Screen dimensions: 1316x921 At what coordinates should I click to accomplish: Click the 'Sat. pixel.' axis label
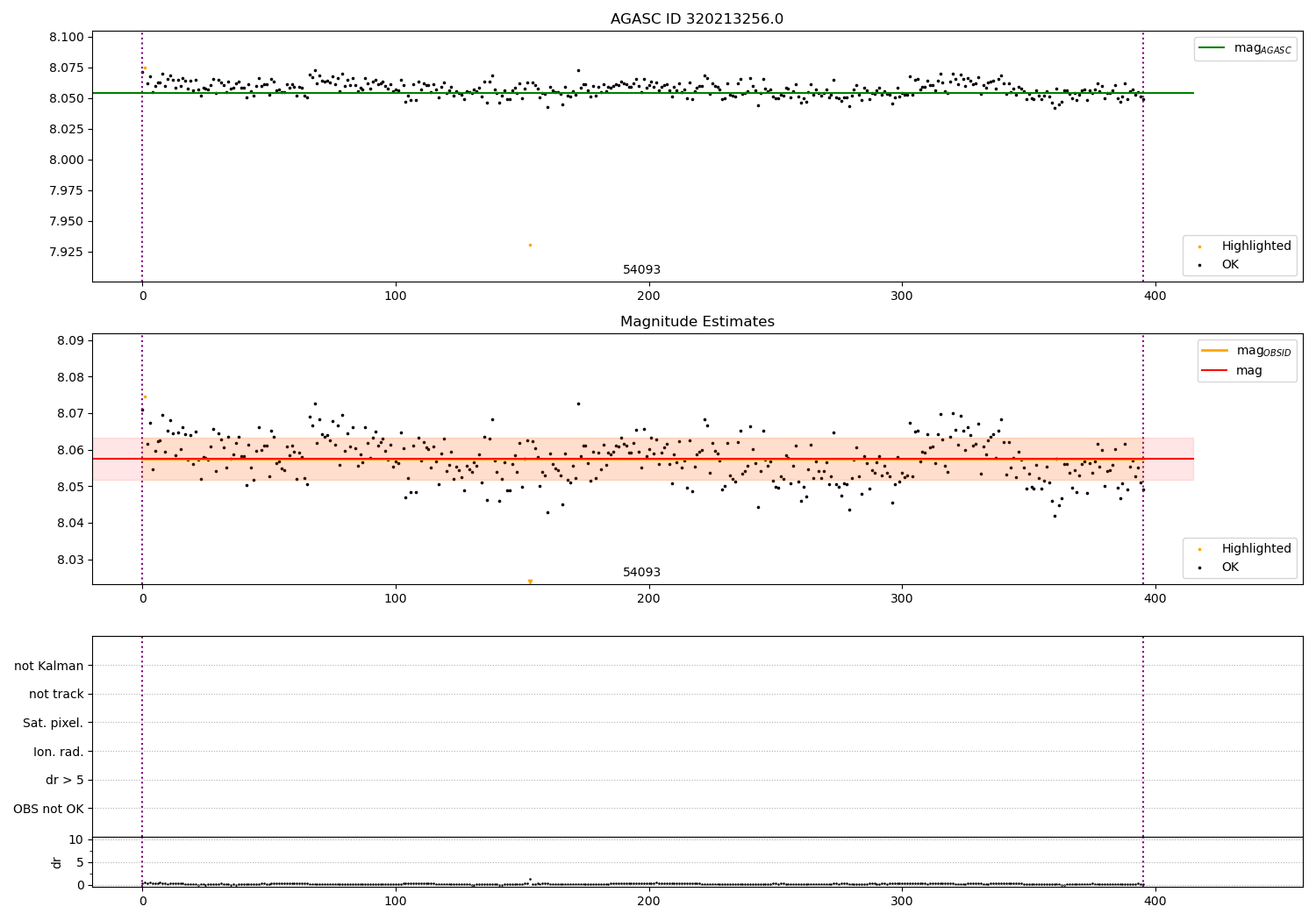coord(54,724)
